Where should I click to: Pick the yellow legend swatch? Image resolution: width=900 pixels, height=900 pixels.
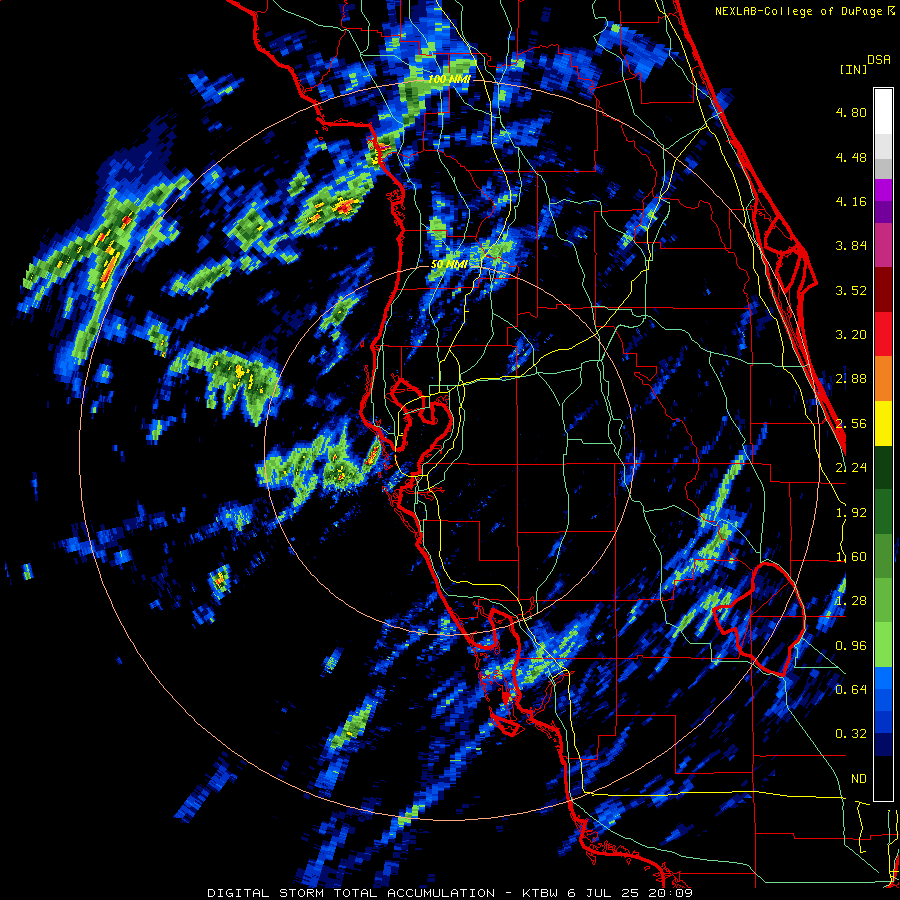pyautogui.click(x=883, y=423)
